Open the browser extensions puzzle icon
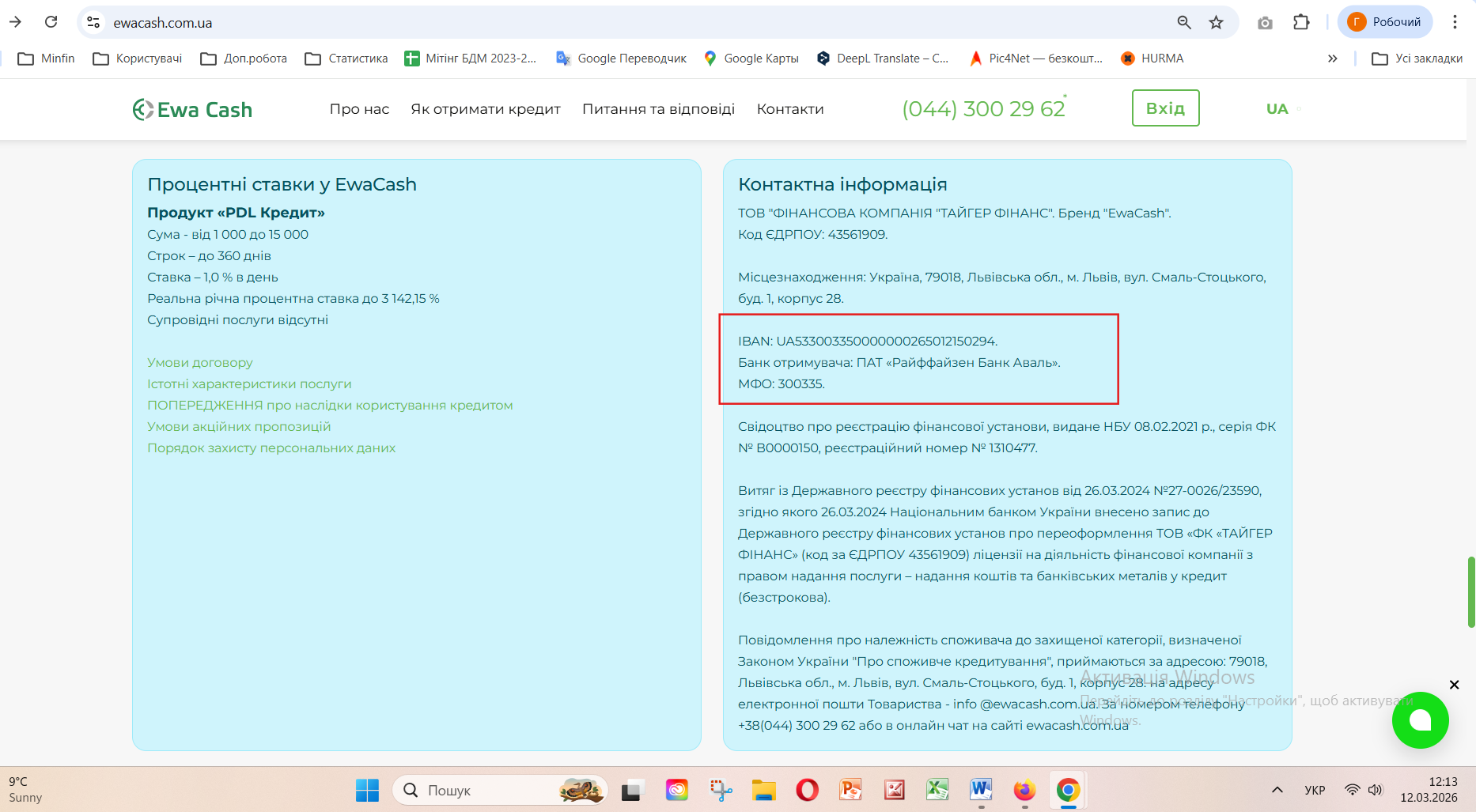Viewport: 1476px width, 812px height. [1301, 22]
